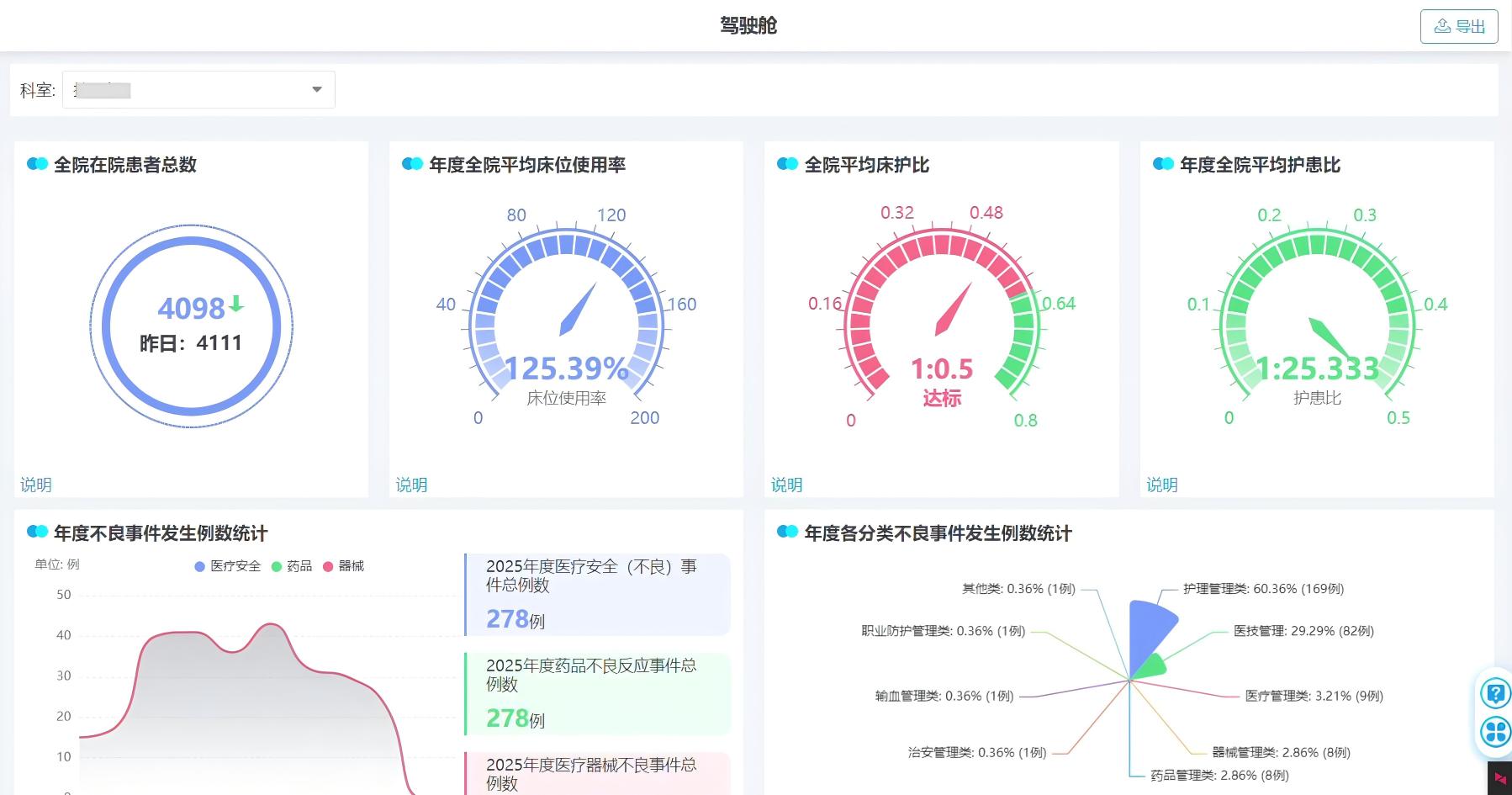Click the pink icon in bottom-right corner
This screenshot has width=1512, height=795.
pyautogui.click(x=1499, y=779)
